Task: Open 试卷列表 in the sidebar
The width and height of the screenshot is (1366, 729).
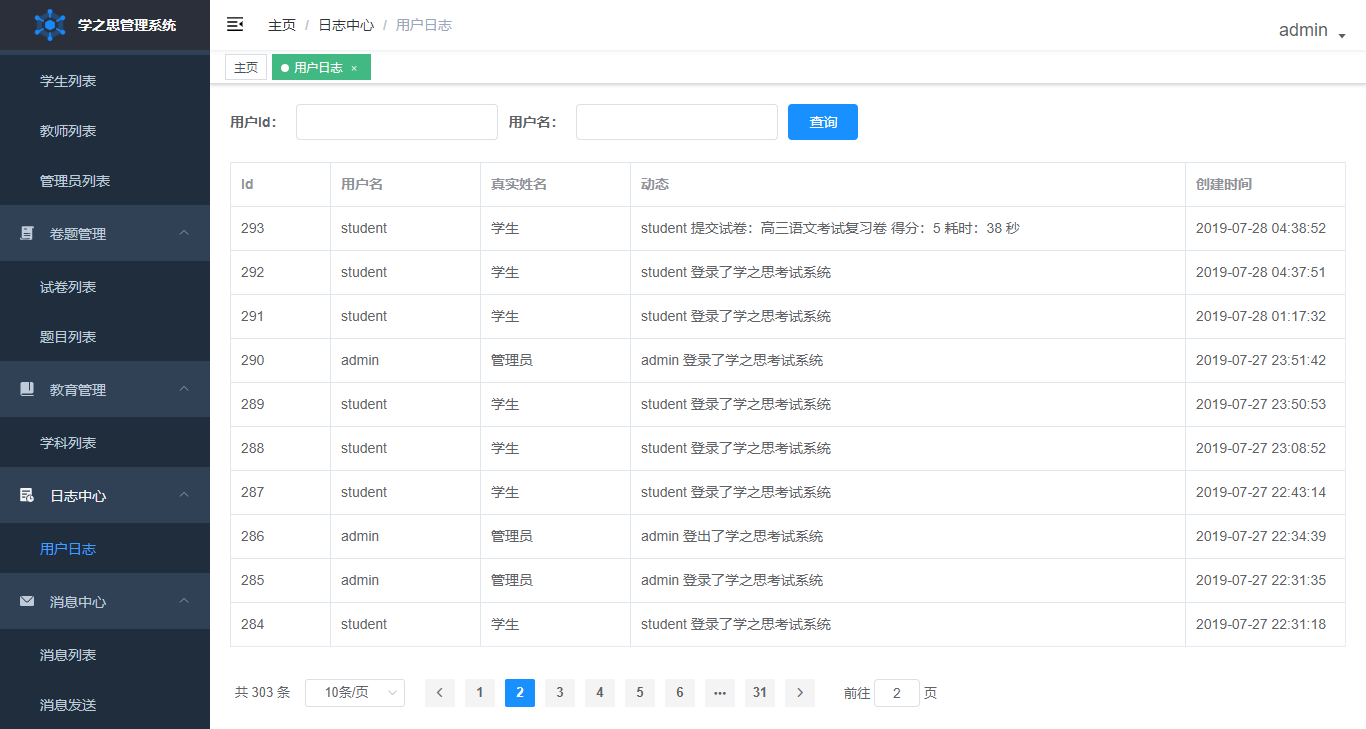Action: pos(68,287)
